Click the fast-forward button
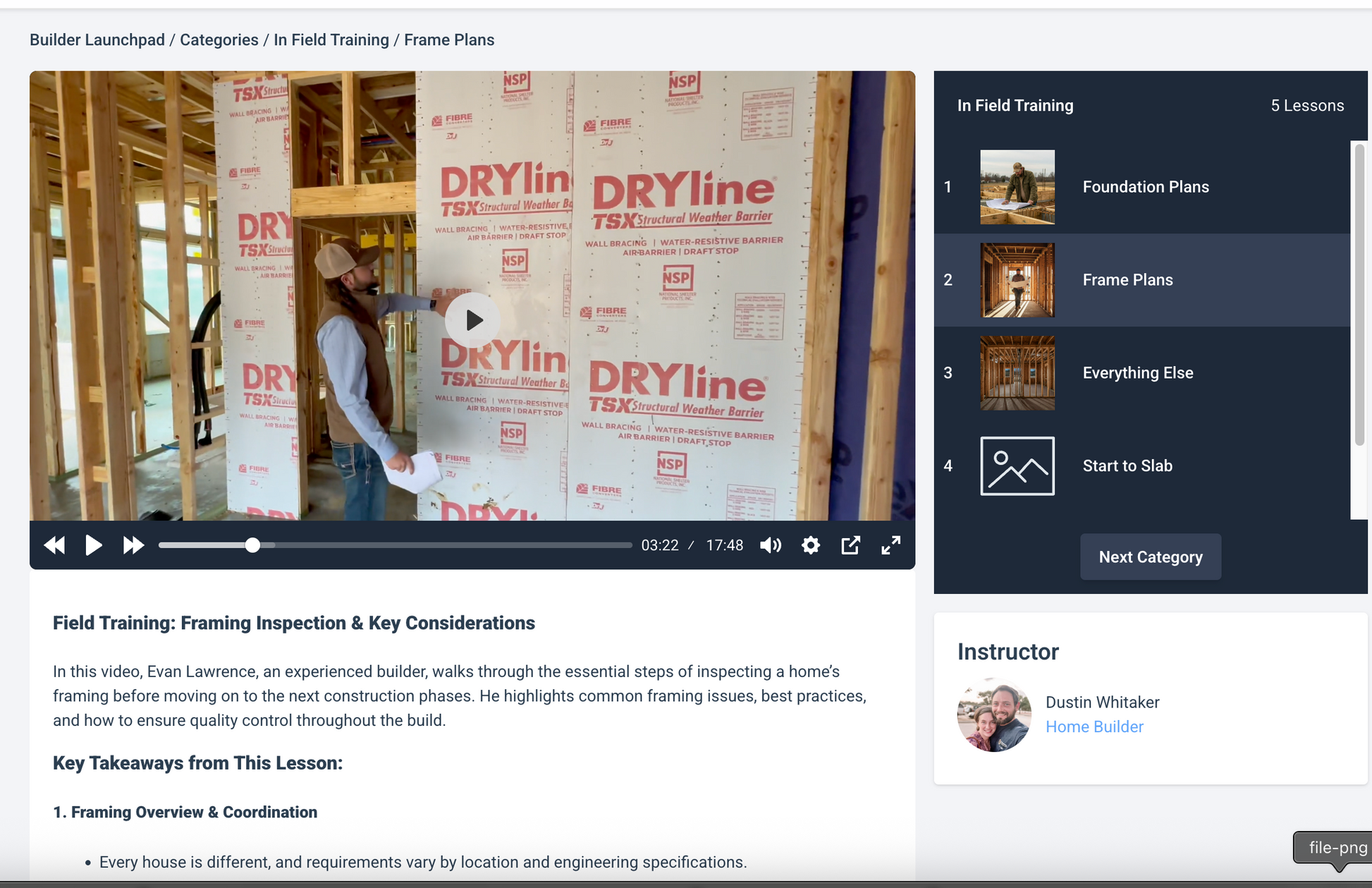This screenshot has width=1372, height=888. click(133, 545)
